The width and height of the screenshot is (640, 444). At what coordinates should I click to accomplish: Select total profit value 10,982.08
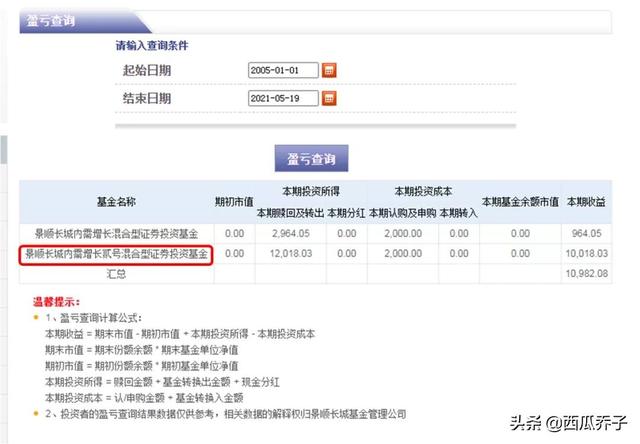coord(587,273)
